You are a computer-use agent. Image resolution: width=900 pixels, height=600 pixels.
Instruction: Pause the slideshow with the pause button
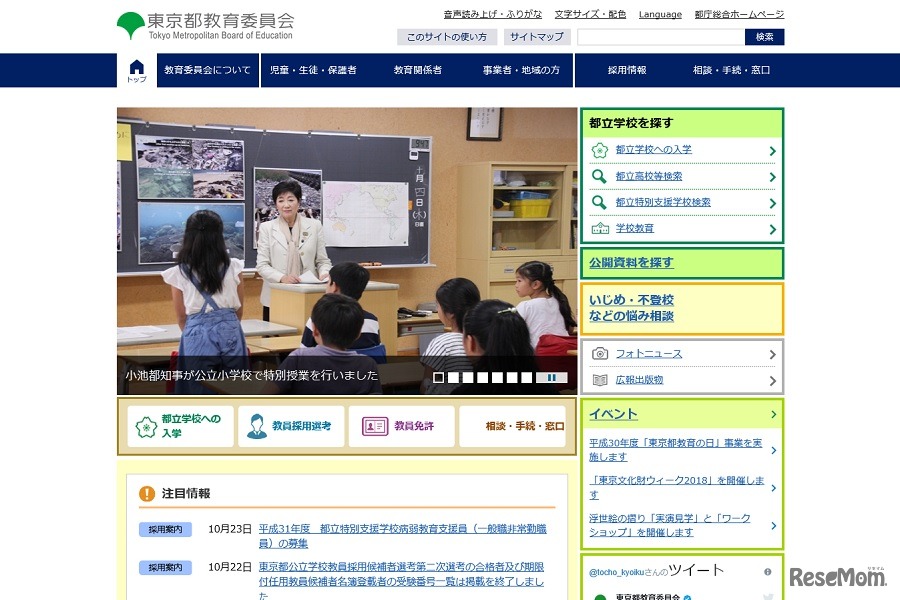(x=551, y=378)
